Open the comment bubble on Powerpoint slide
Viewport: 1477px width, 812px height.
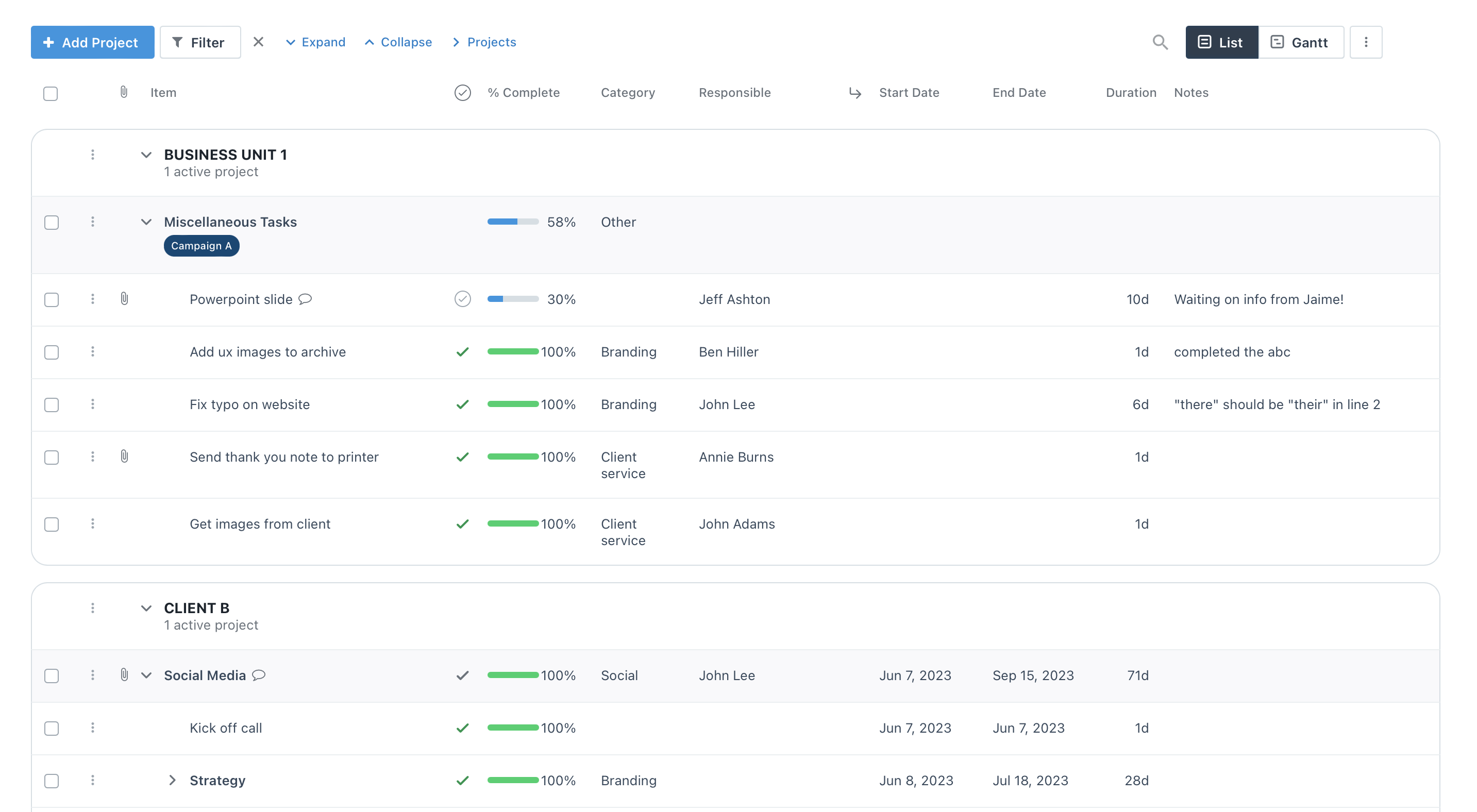click(305, 299)
